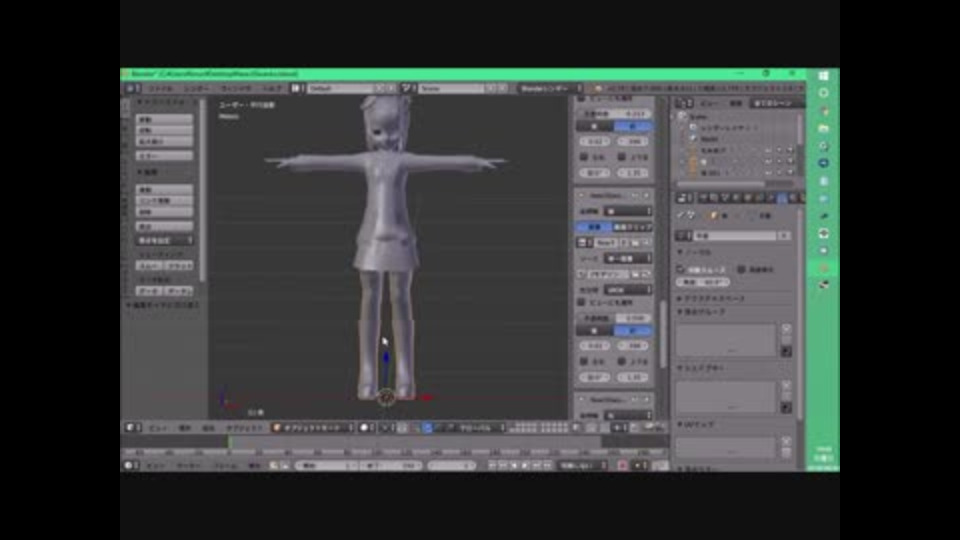This screenshot has width=960, height=540.
Task: Click the layer buttons grid in viewport header
Action: pos(539,427)
